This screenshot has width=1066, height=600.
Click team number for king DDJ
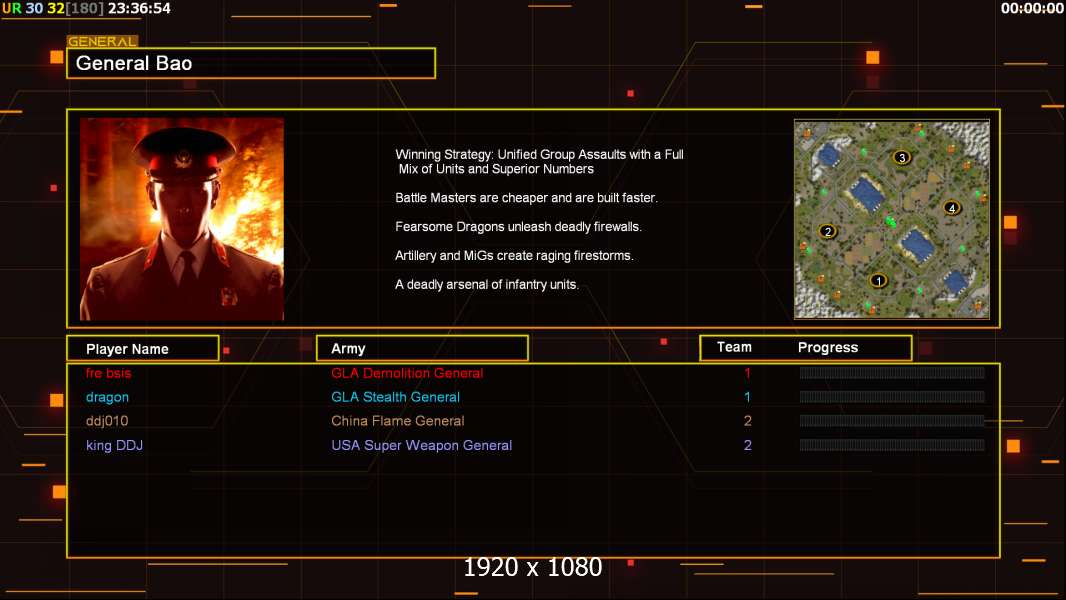point(747,446)
